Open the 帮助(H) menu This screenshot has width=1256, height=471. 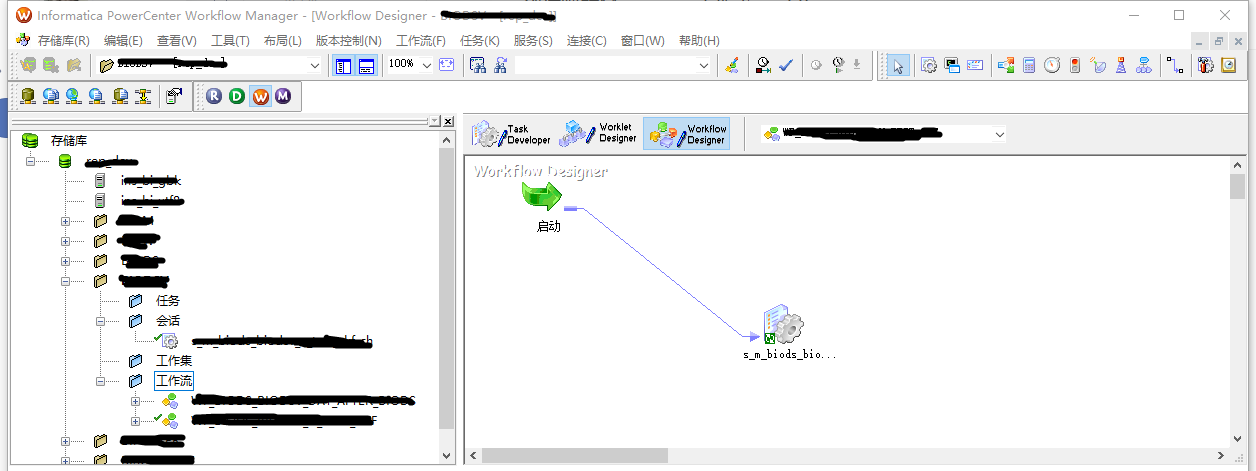click(x=699, y=41)
